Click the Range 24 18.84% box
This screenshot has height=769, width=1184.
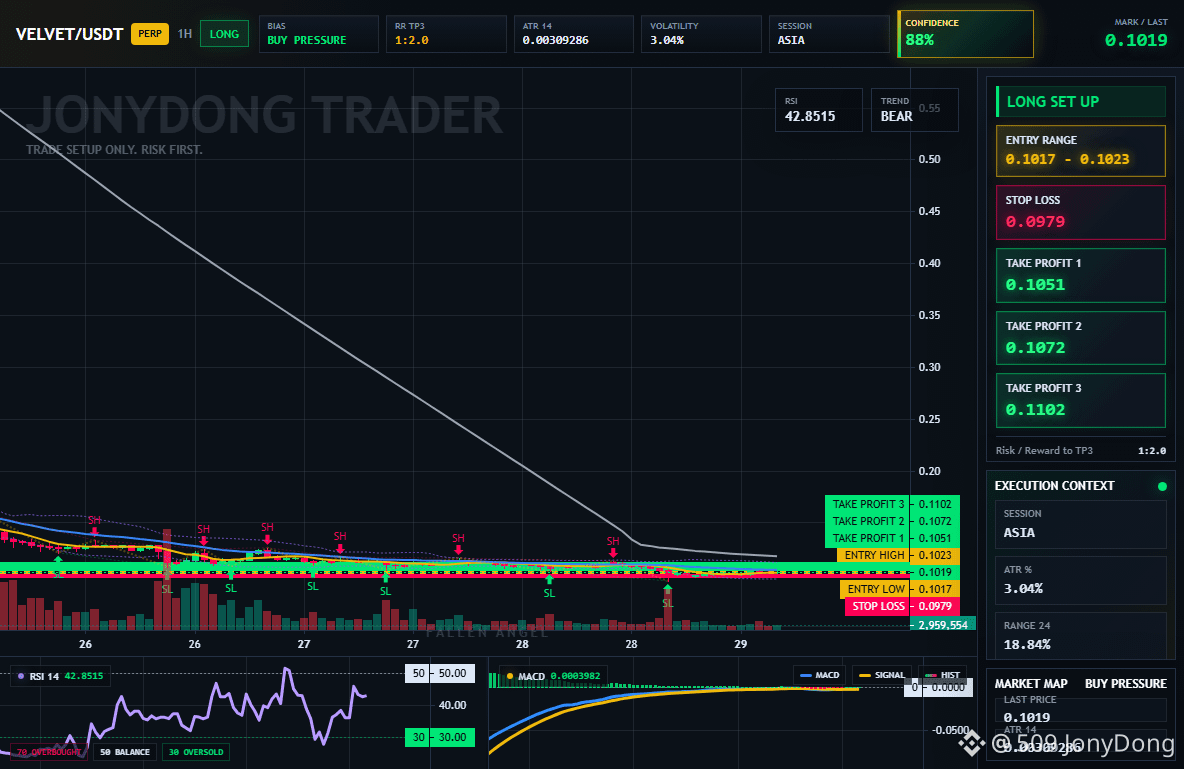click(x=1081, y=636)
